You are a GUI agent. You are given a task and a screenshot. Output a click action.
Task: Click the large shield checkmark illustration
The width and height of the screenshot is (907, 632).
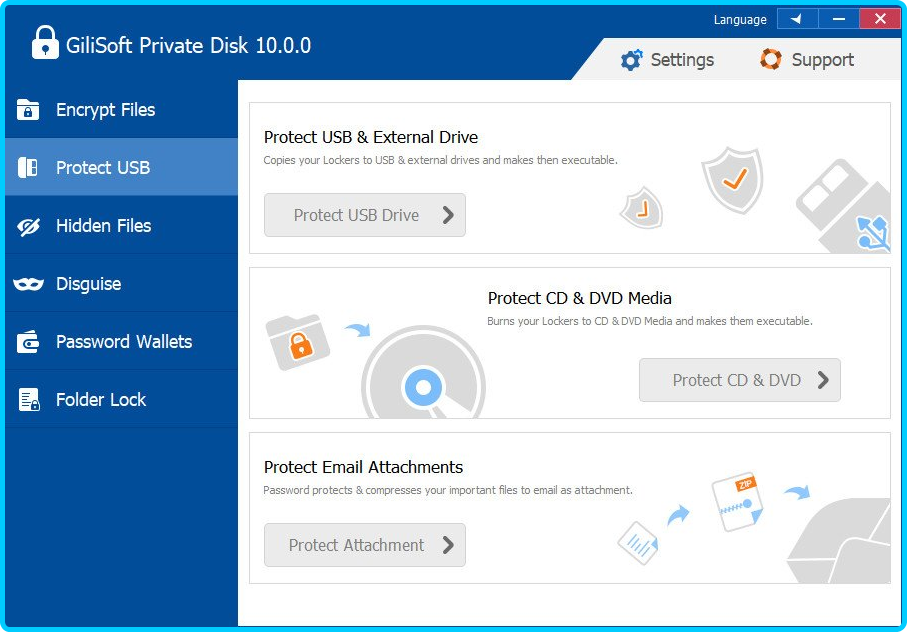(733, 180)
